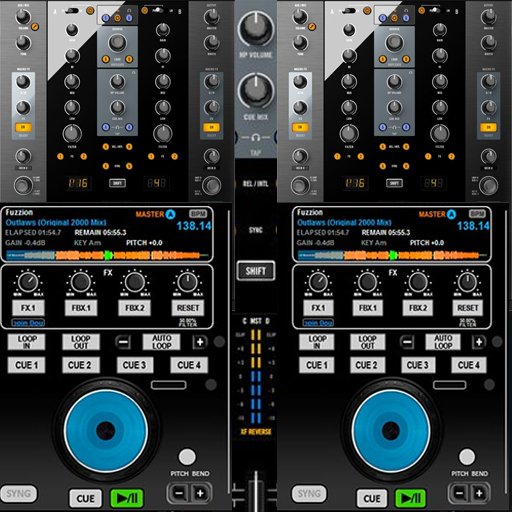Toggle the right deck AUTO LOOP button
This screenshot has height=512, width=512.
coord(443,342)
